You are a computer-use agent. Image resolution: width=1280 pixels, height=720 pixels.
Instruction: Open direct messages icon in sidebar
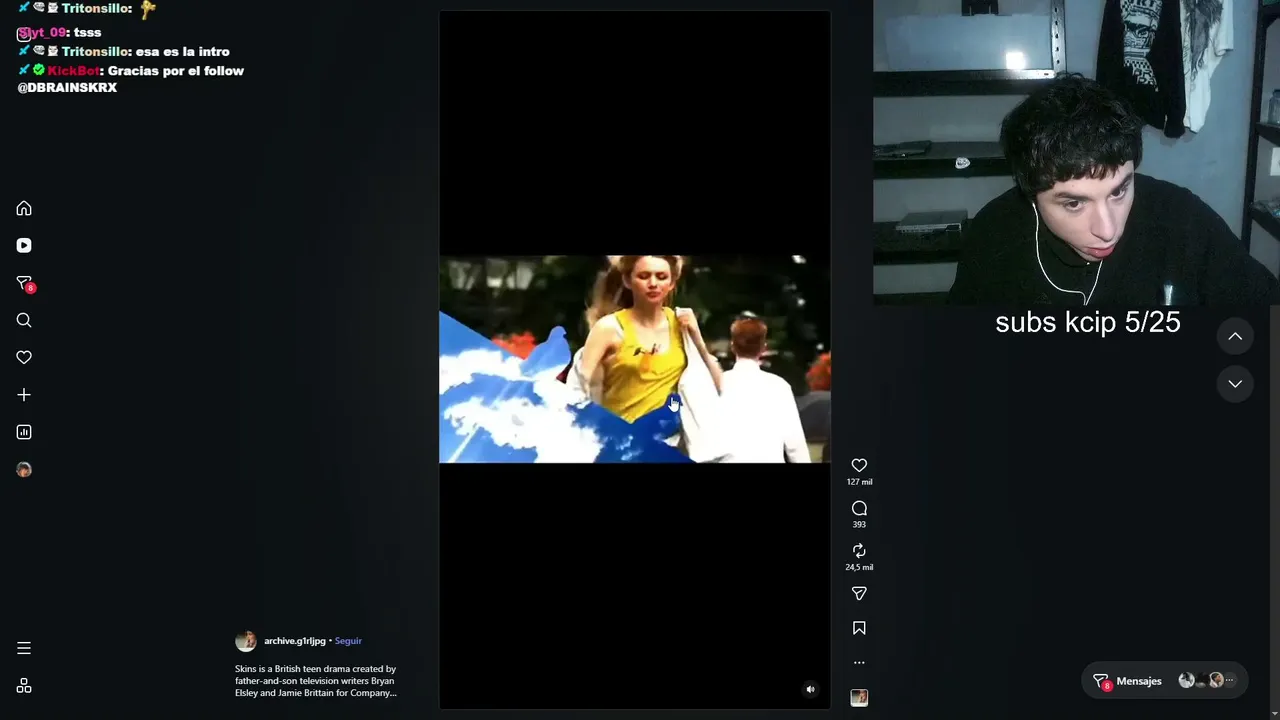point(24,284)
